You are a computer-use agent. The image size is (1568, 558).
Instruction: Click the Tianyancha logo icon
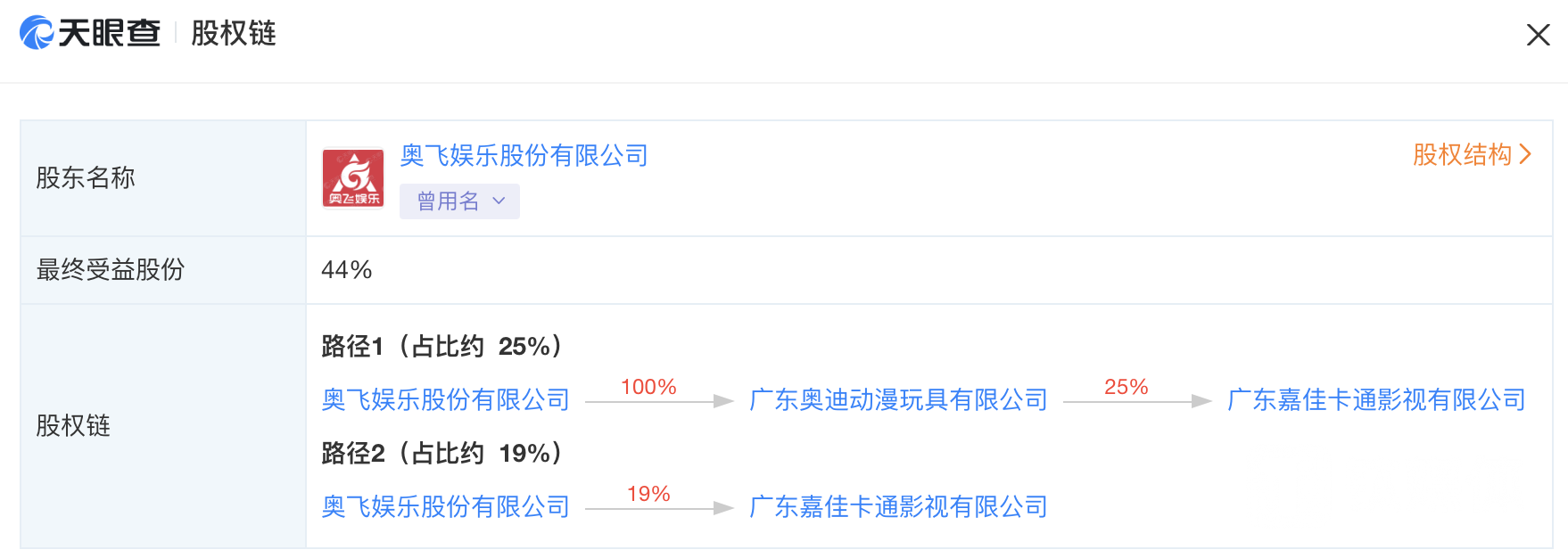[37, 33]
